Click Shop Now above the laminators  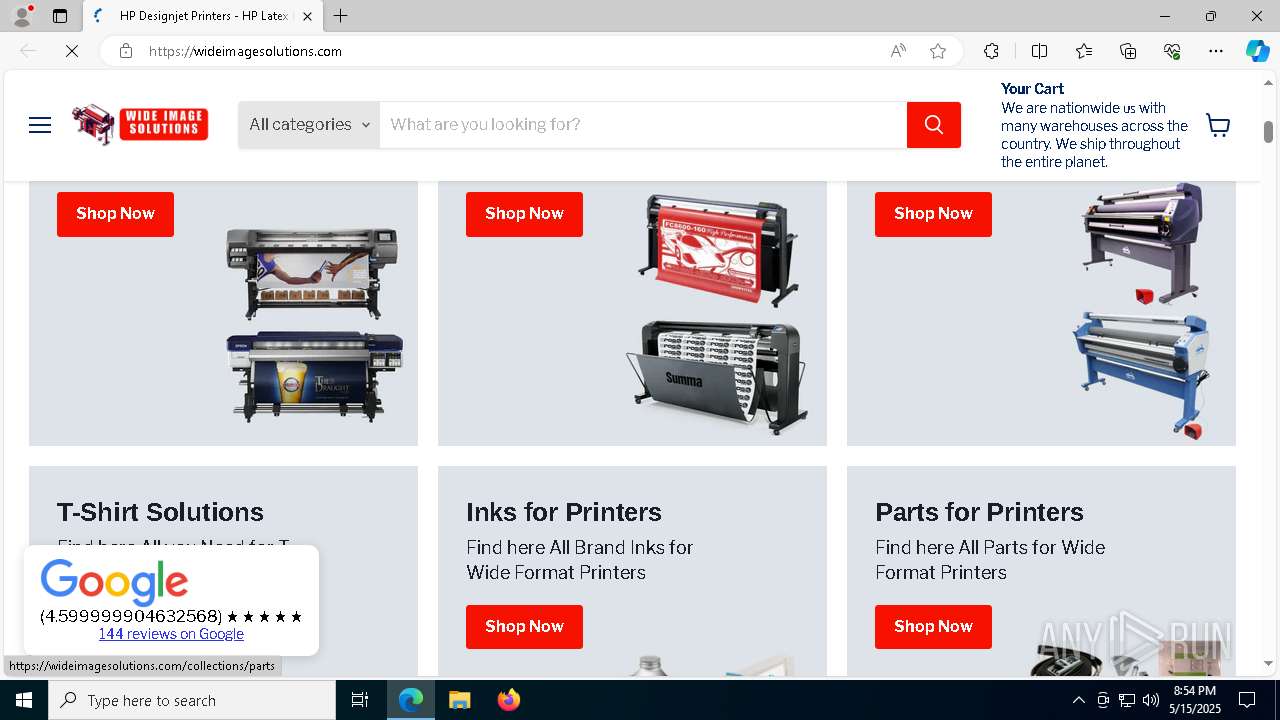[933, 214]
